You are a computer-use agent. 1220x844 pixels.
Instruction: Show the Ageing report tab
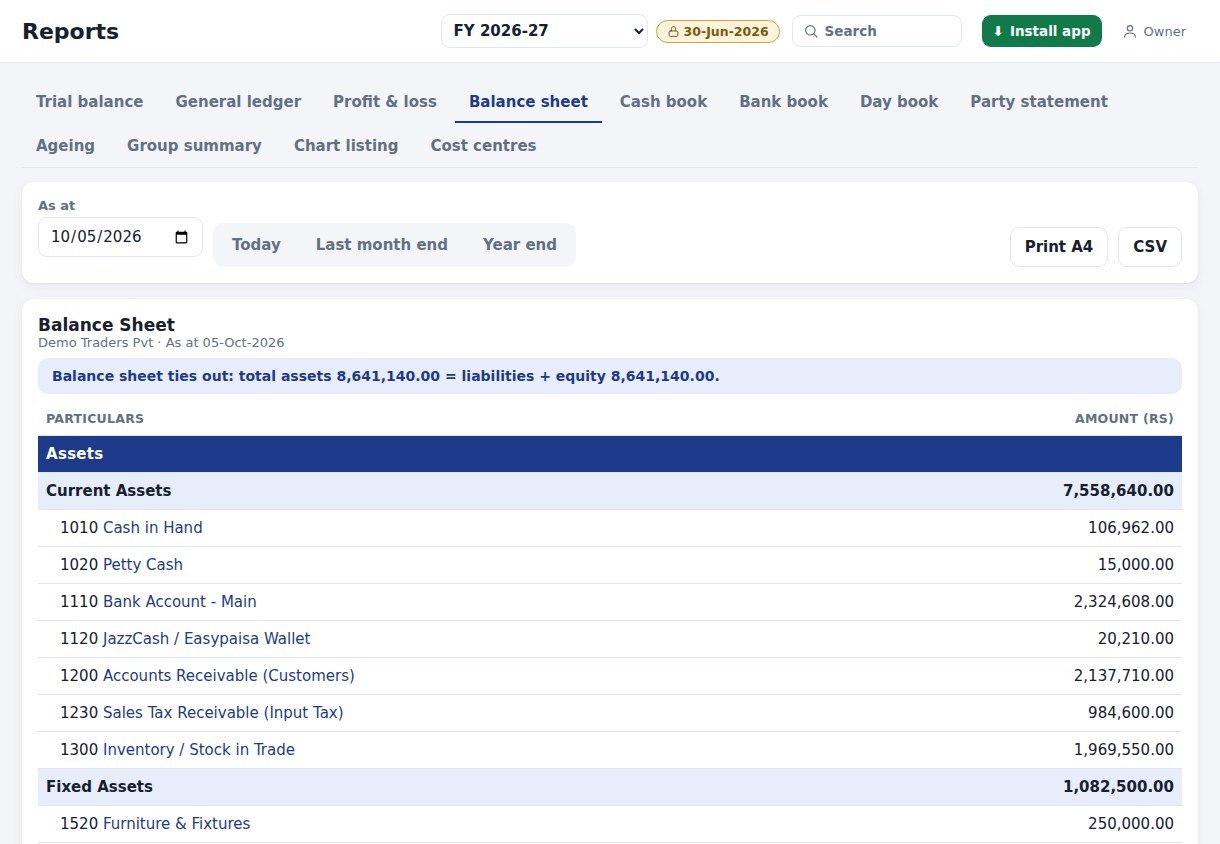tap(65, 145)
